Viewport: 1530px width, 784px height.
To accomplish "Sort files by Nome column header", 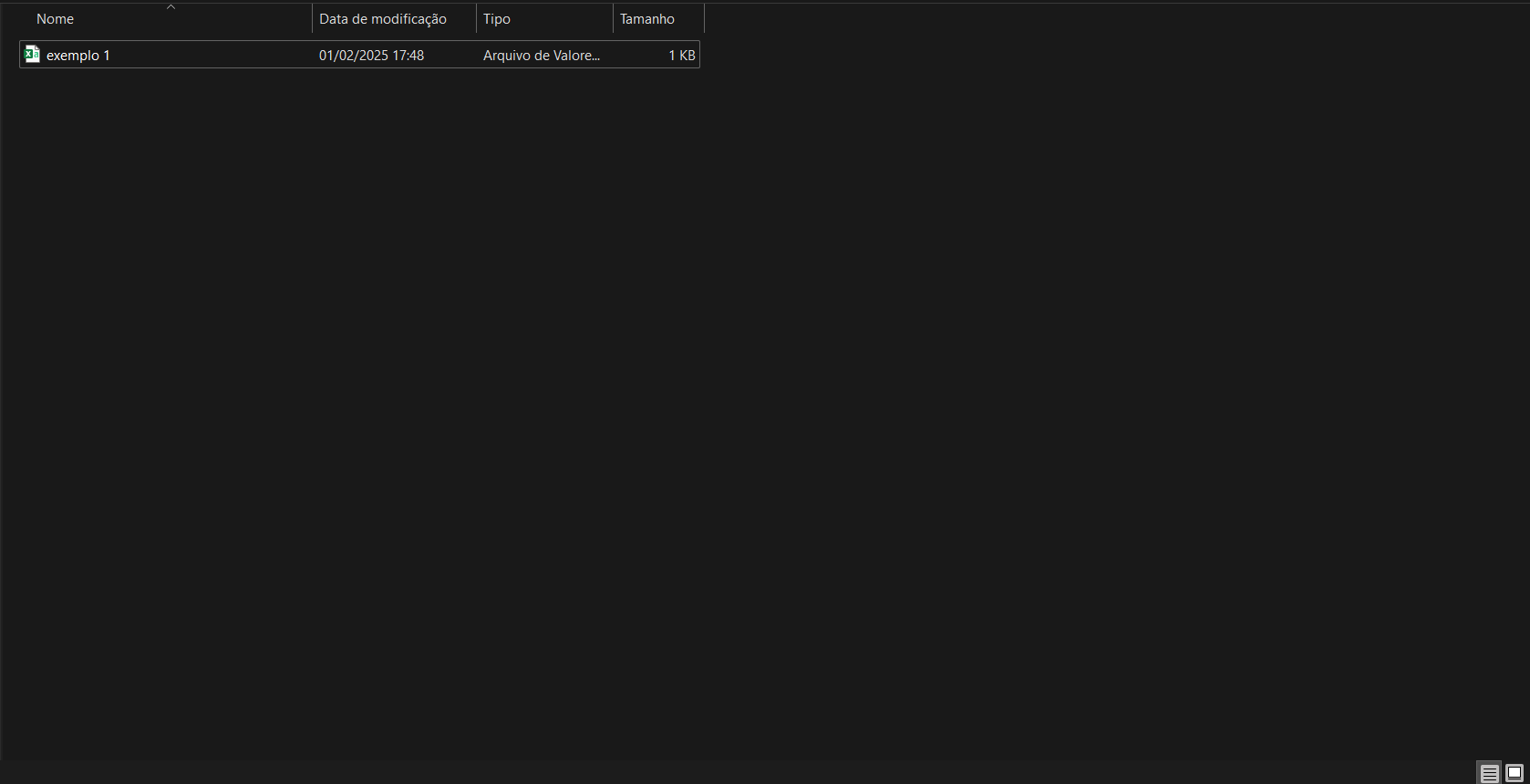I will click(x=165, y=18).
